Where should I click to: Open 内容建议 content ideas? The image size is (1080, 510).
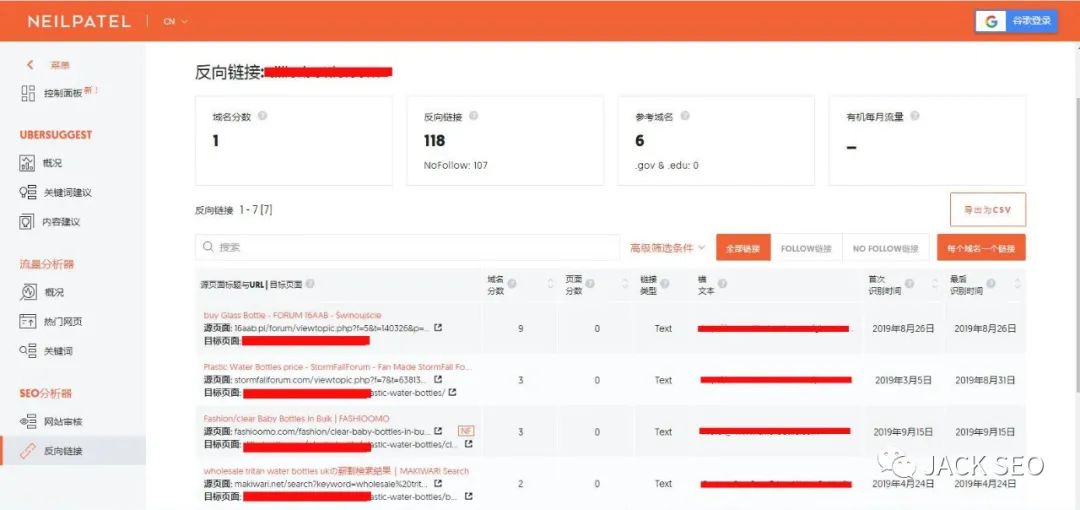click(50, 222)
